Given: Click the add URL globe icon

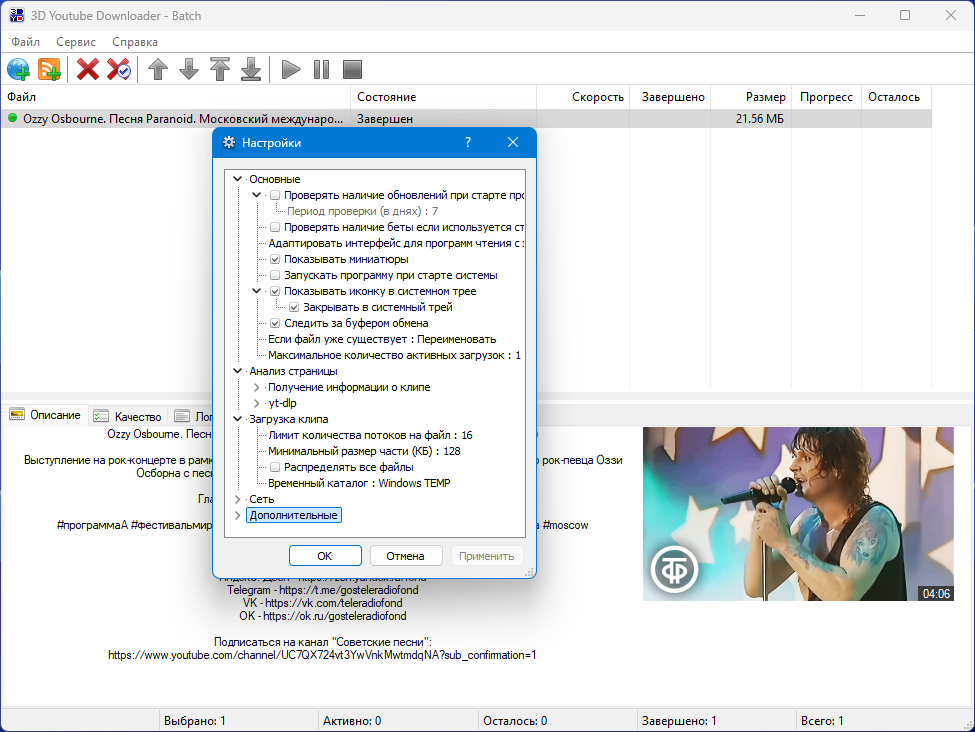Looking at the screenshot, I should tap(19, 69).
